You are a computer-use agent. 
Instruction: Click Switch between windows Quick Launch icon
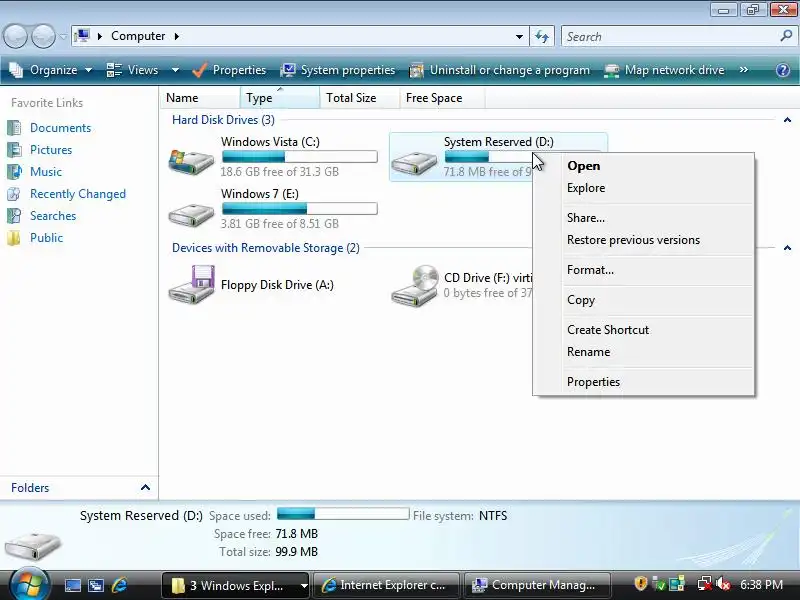[x=96, y=585]
